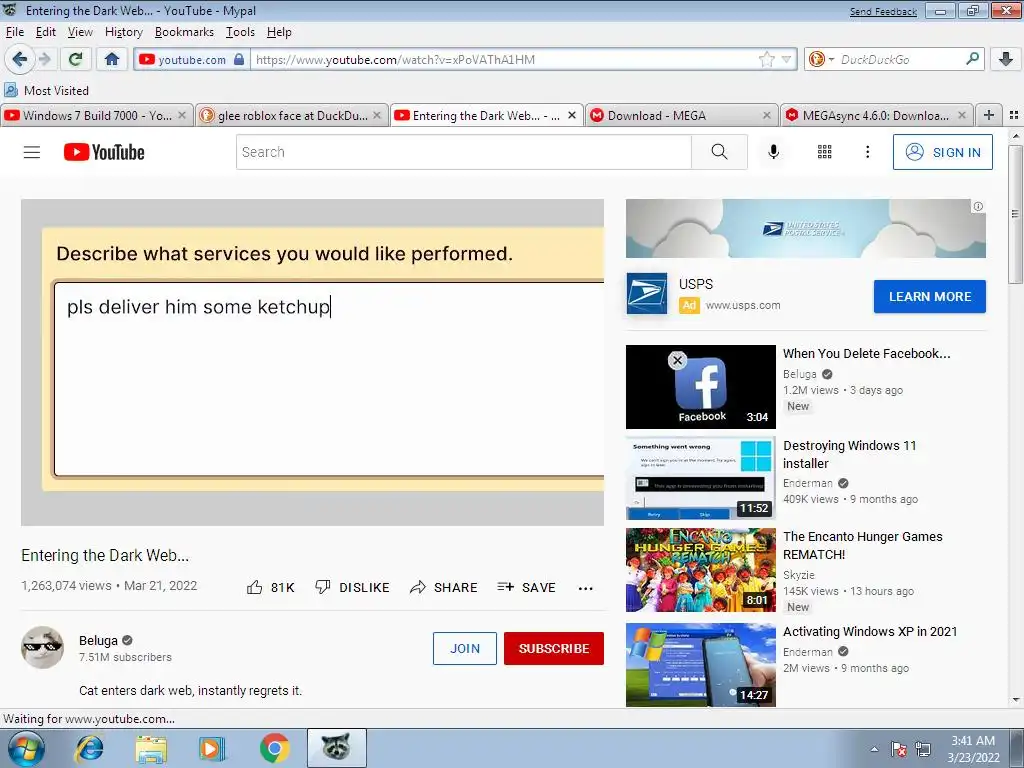The width and height of the screenshot is (1024, 768).
Task: Click the YouTube search magnifier button
Action: 719,152
